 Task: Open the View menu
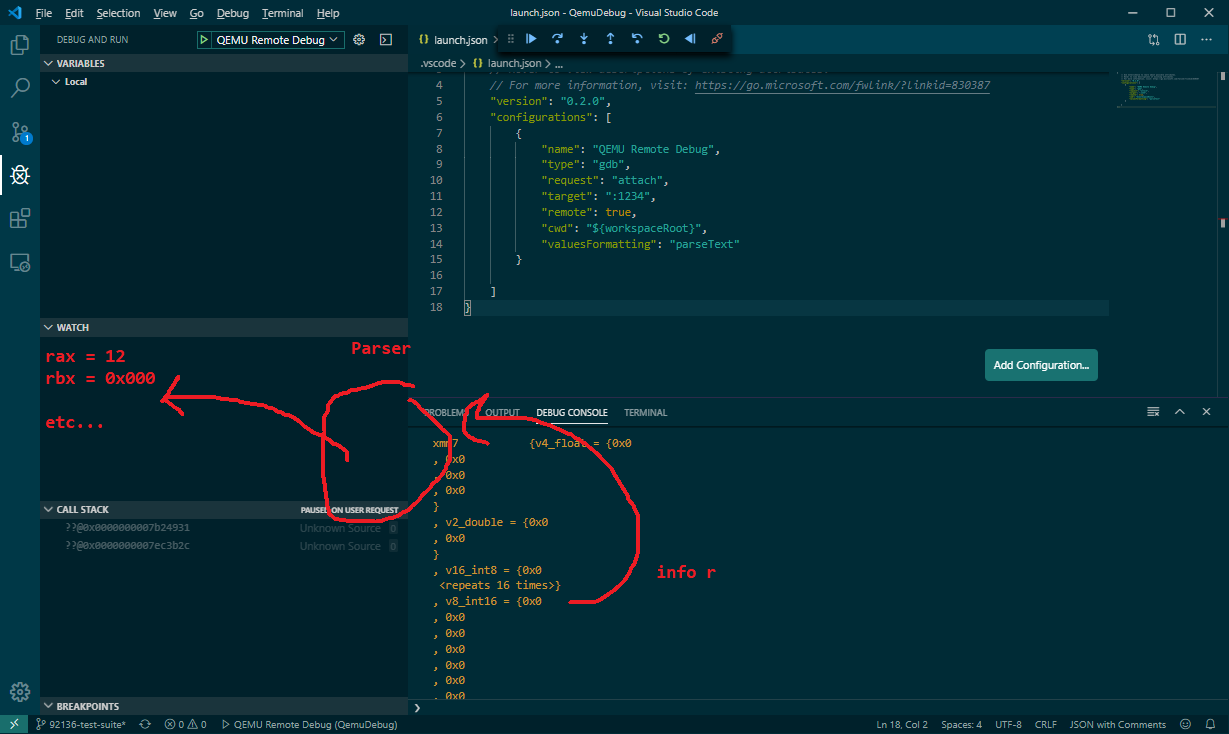pos(166,13)
